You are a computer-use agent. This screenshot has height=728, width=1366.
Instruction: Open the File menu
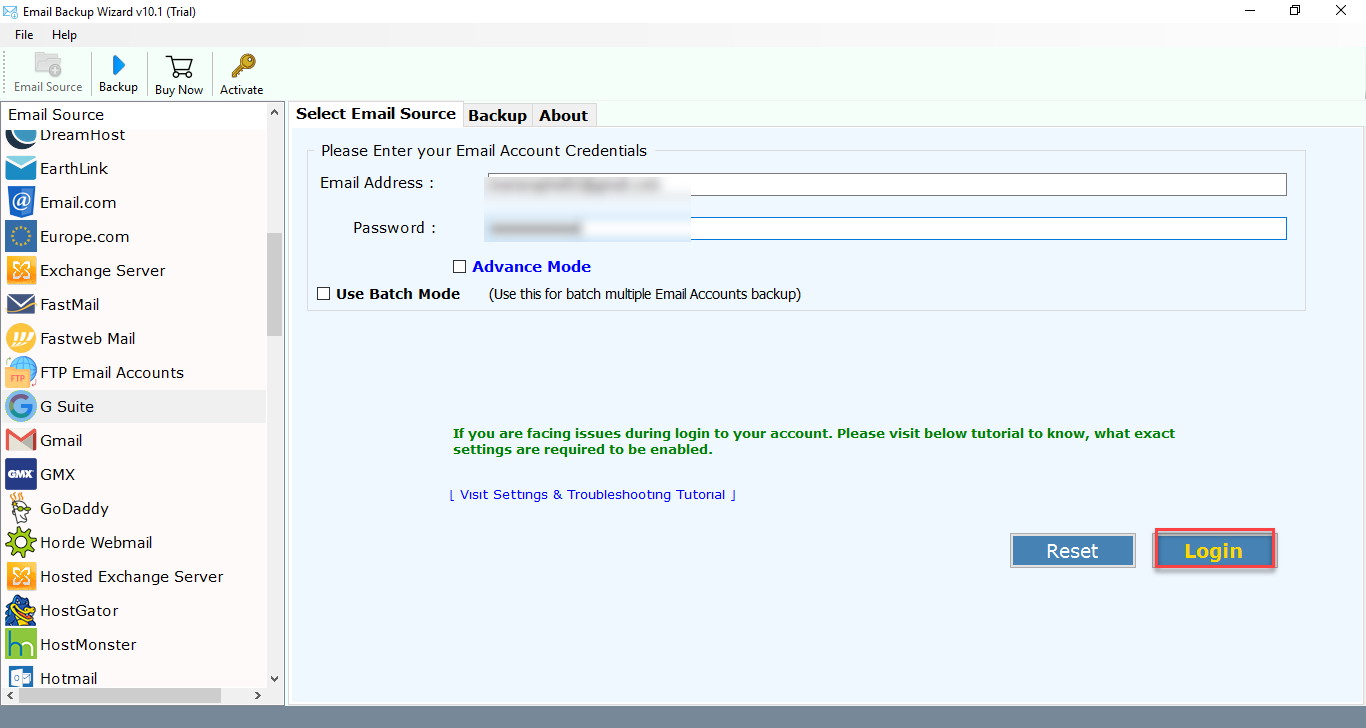click(x=24, y=35)
